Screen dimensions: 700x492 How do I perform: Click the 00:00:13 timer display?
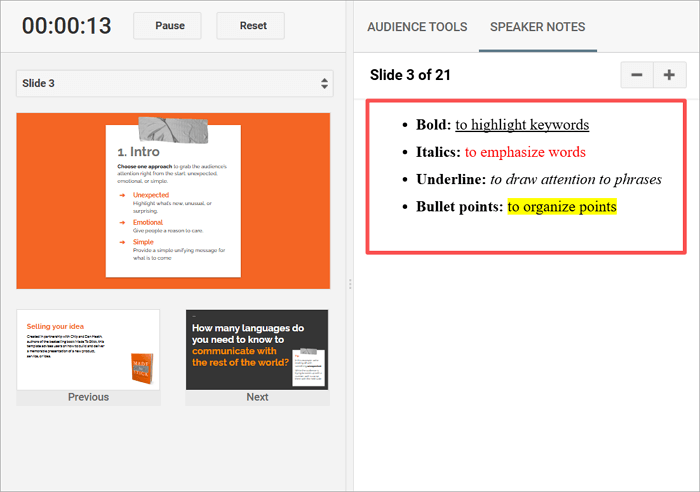67,26
